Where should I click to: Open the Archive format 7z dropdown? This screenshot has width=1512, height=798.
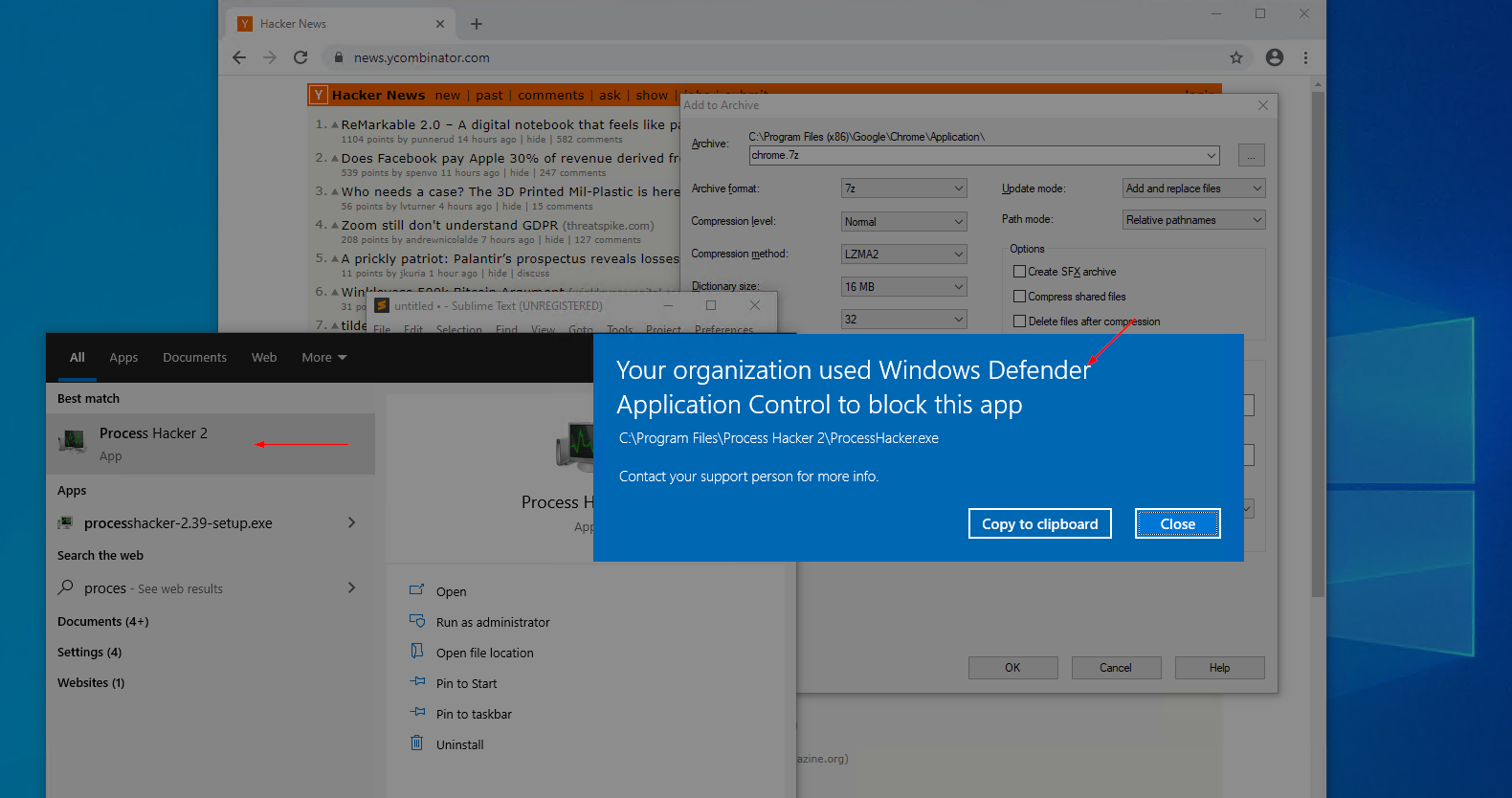point(904,188)
